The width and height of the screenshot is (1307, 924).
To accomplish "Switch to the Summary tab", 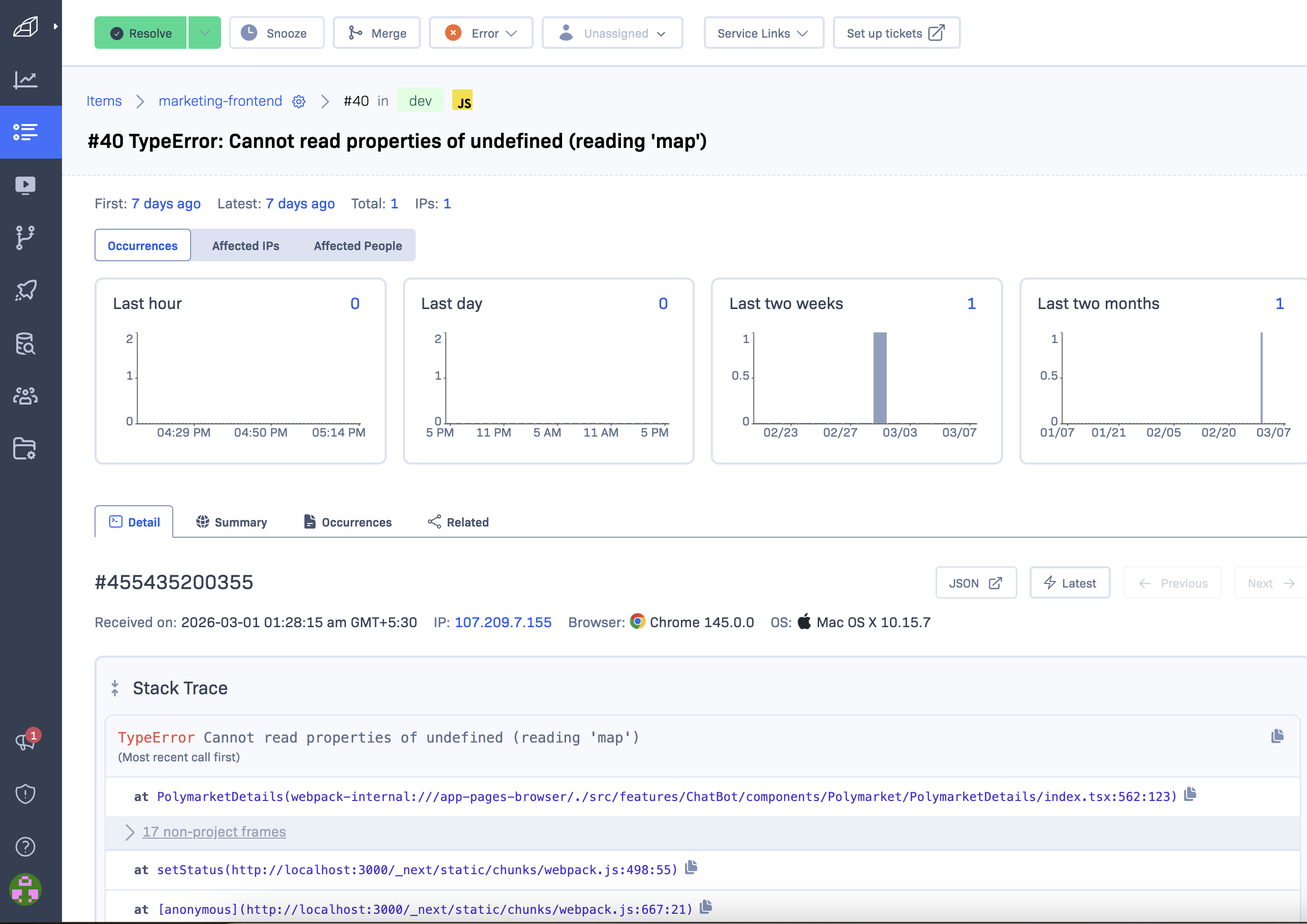I will (x=231, y=521).
